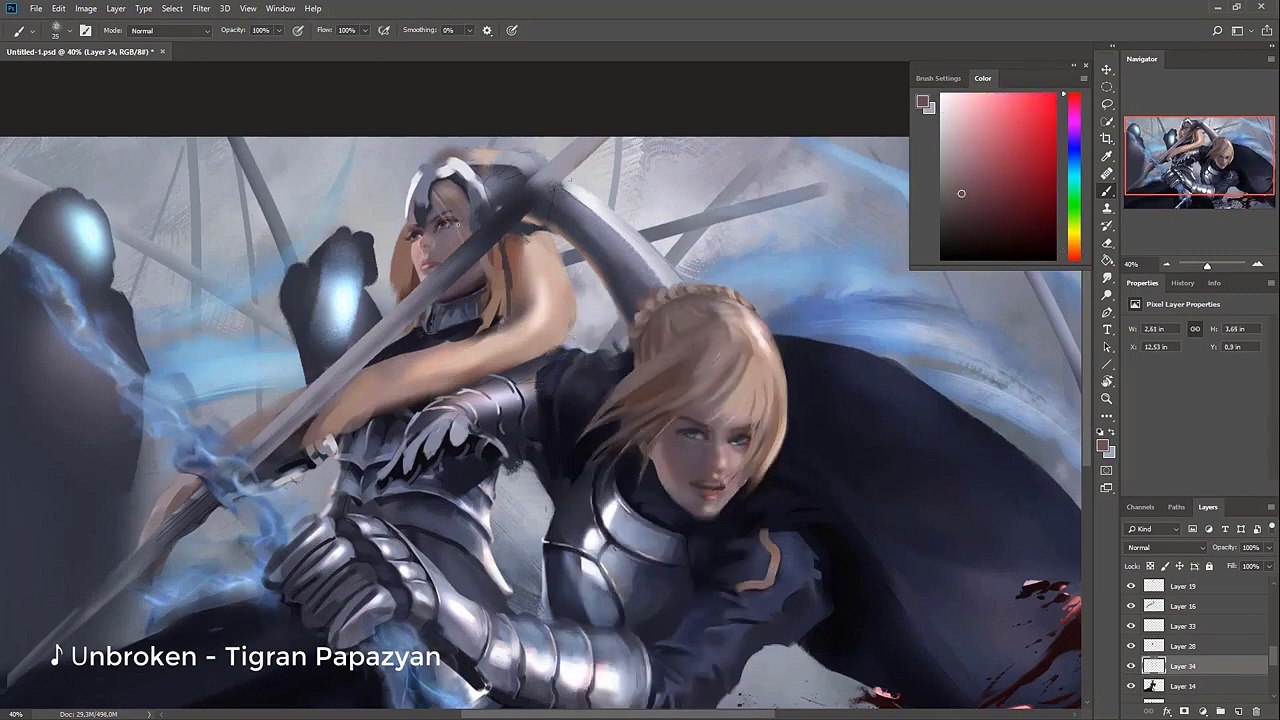
Task: Open the brush settings panel toggle
Action: click(x=86, y=30)
